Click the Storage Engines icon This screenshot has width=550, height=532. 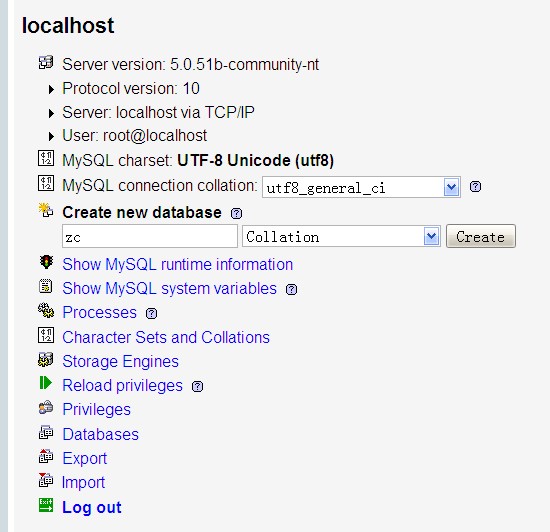pyautogui.click(x=46, y=359)
